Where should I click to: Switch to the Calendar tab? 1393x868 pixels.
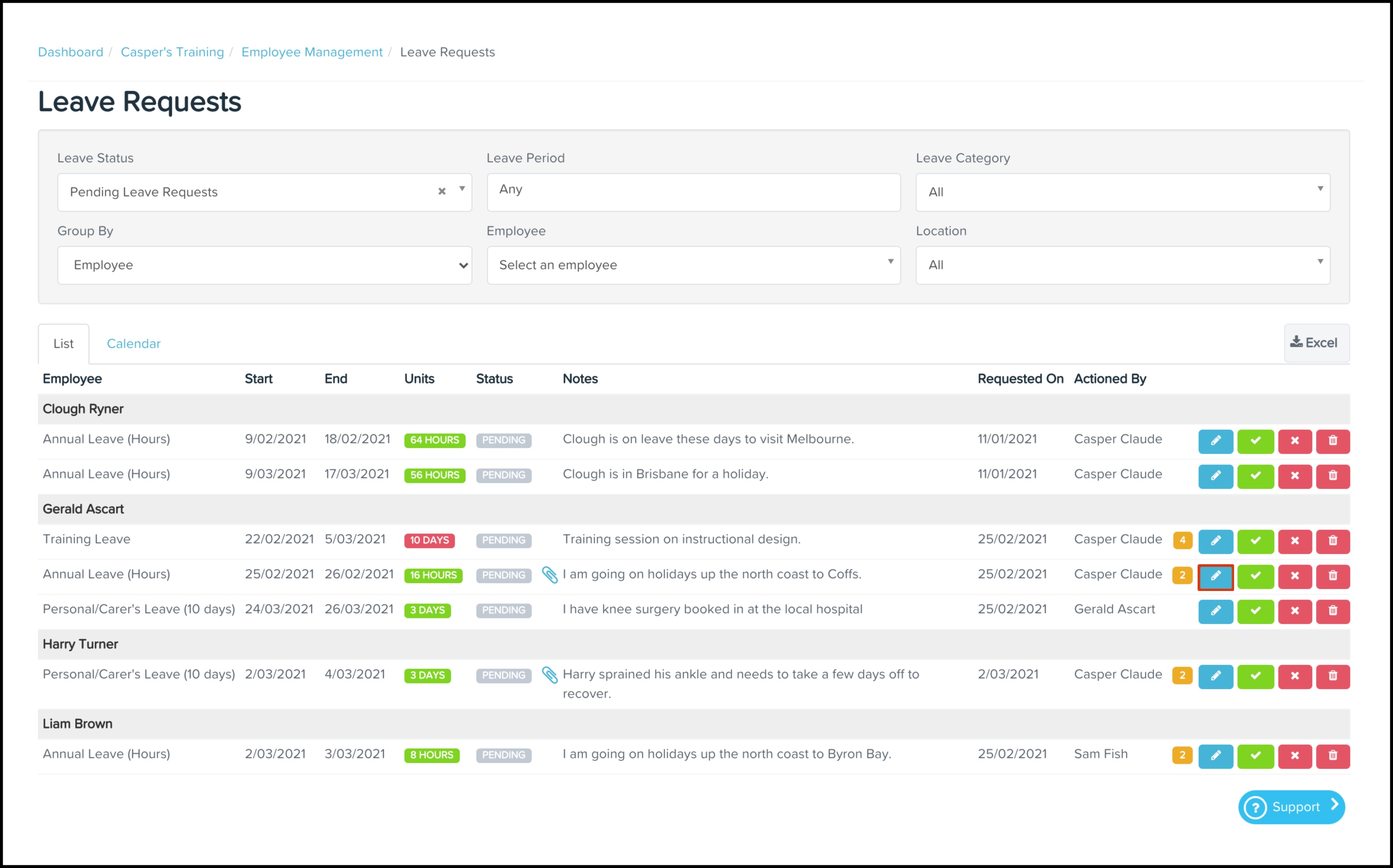pos(133,343)
